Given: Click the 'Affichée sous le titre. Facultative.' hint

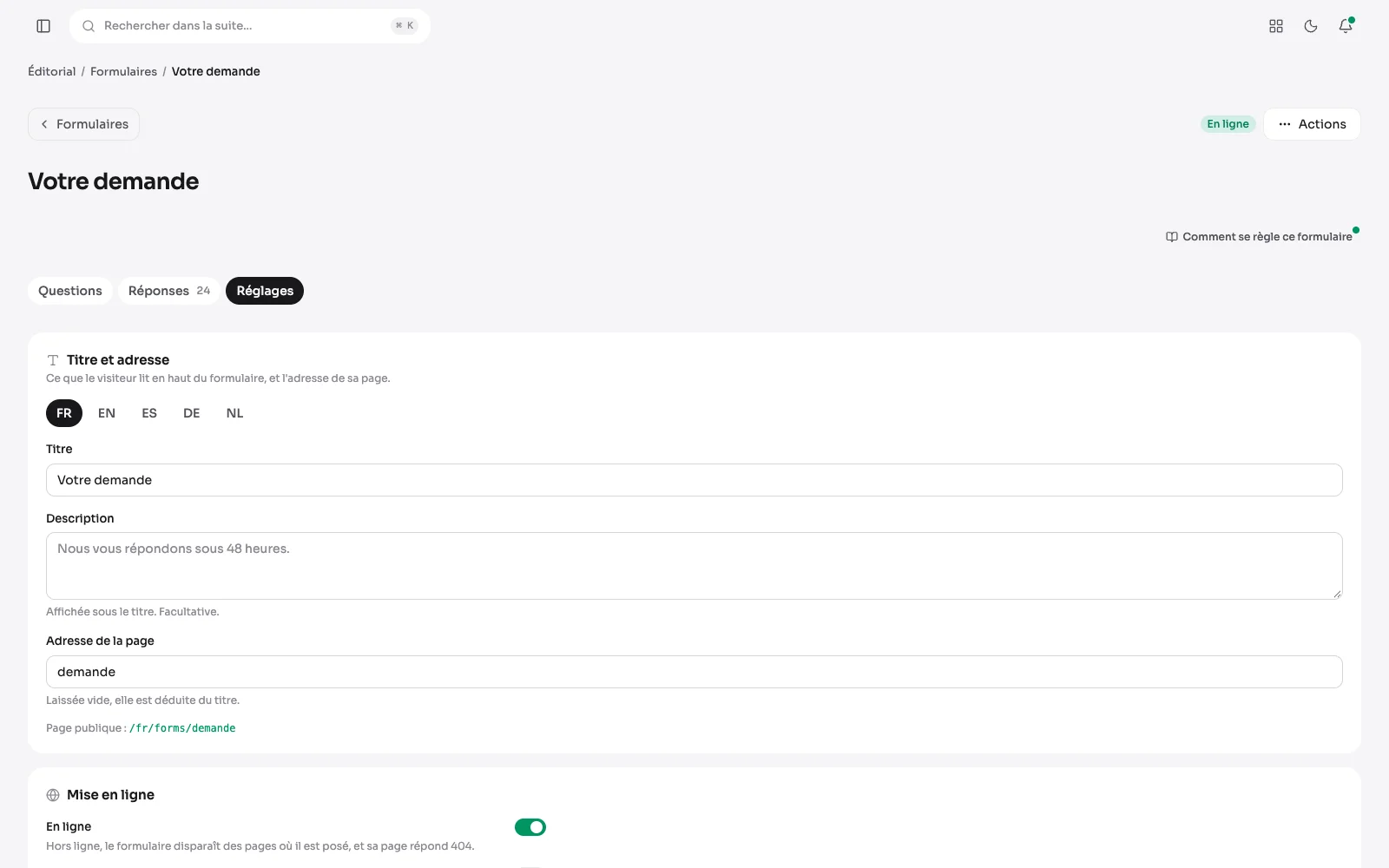Looking at the screenshot, I should pos(133,612).
